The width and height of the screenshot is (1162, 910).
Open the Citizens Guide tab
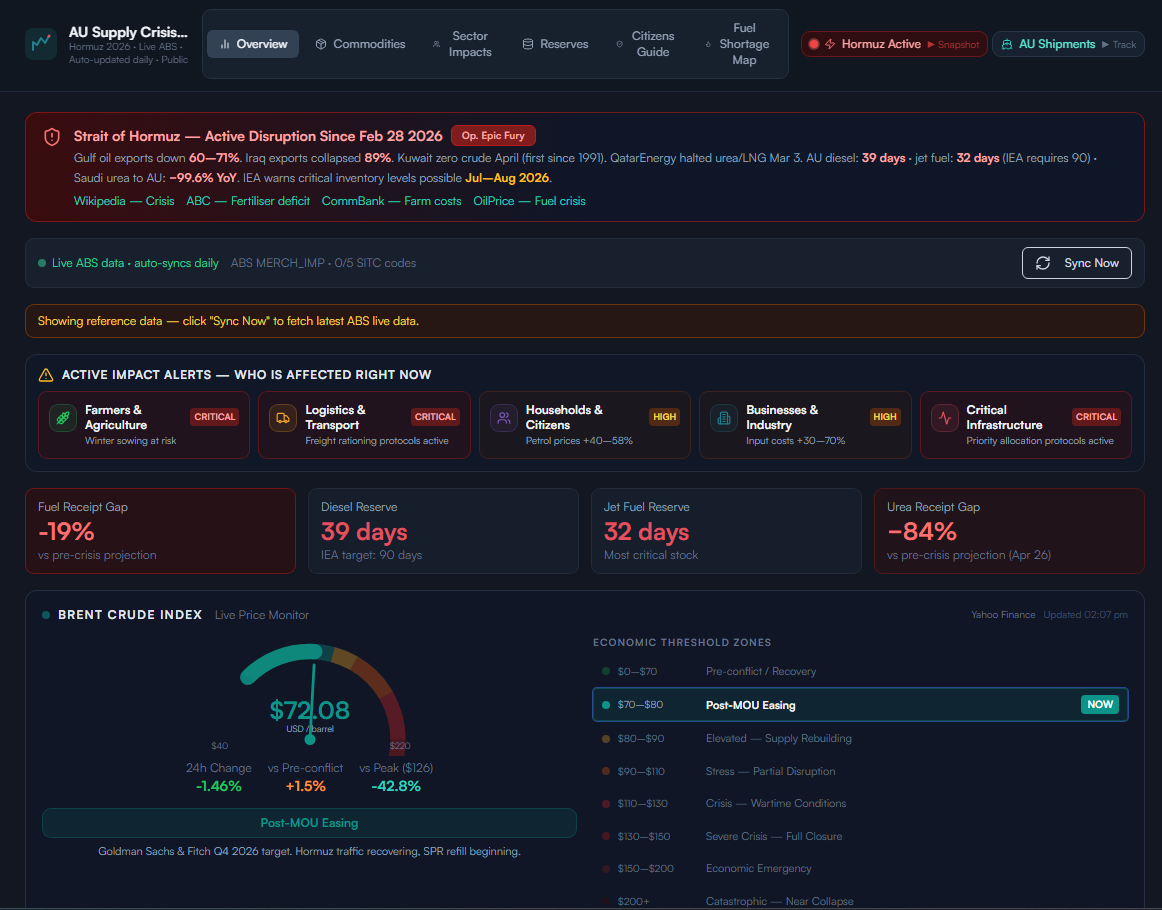pyautogui.click(x=645, y=44)
